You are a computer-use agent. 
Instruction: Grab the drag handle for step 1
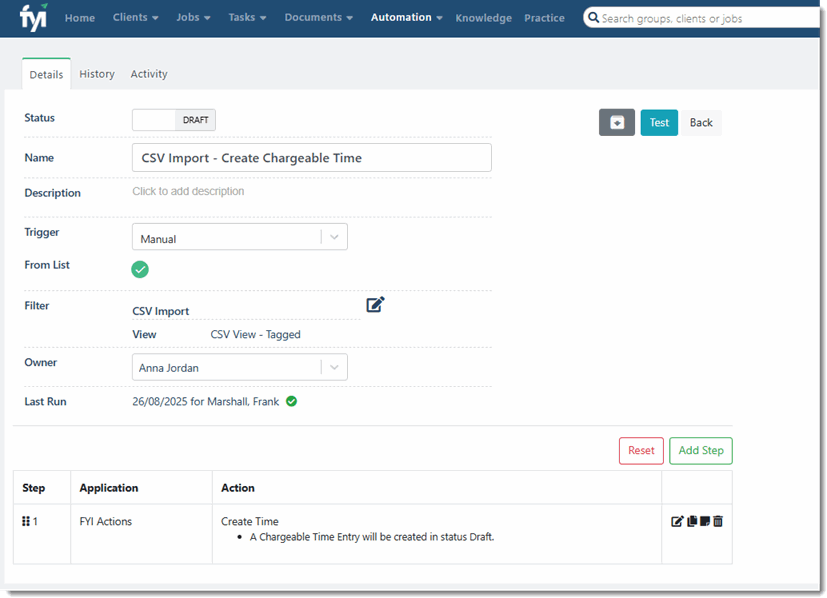25,521
